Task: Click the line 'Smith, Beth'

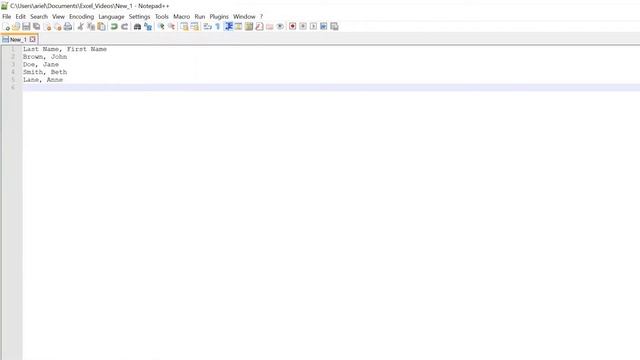Action: [x=45, y=72]
